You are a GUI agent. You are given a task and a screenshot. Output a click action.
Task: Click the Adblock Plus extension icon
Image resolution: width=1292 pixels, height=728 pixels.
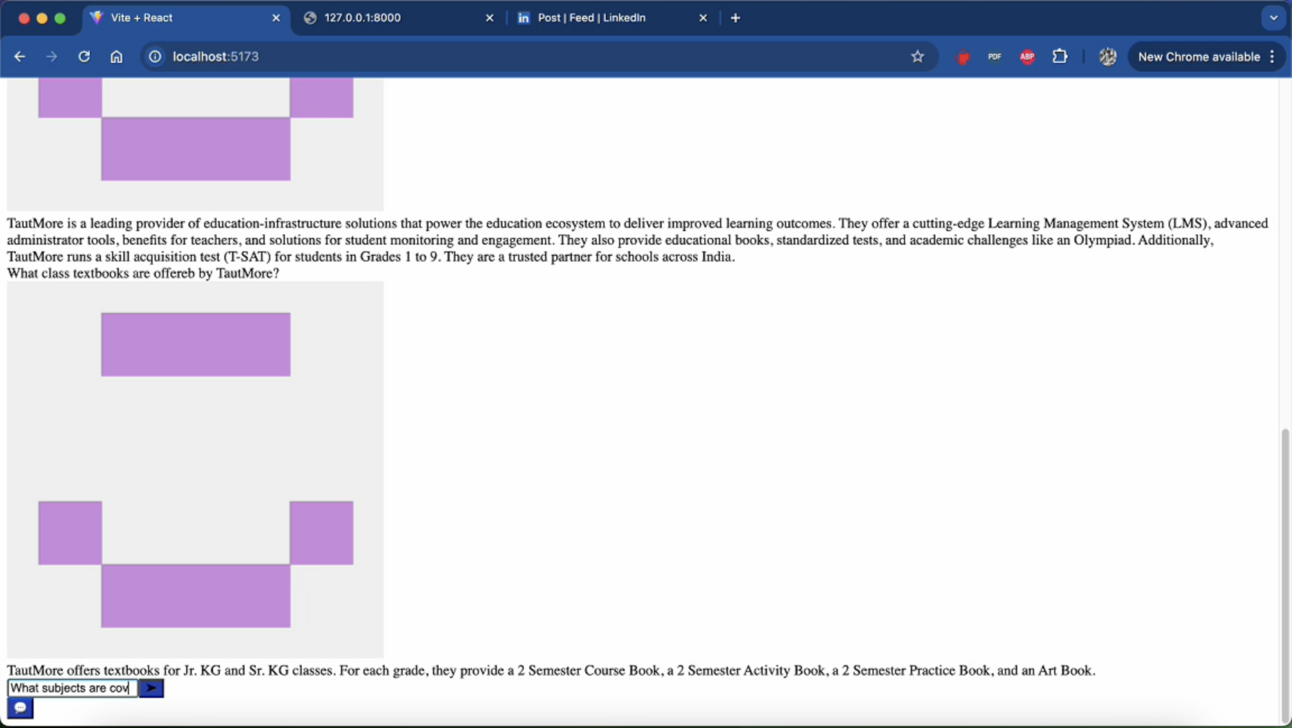pos(1026,57)
